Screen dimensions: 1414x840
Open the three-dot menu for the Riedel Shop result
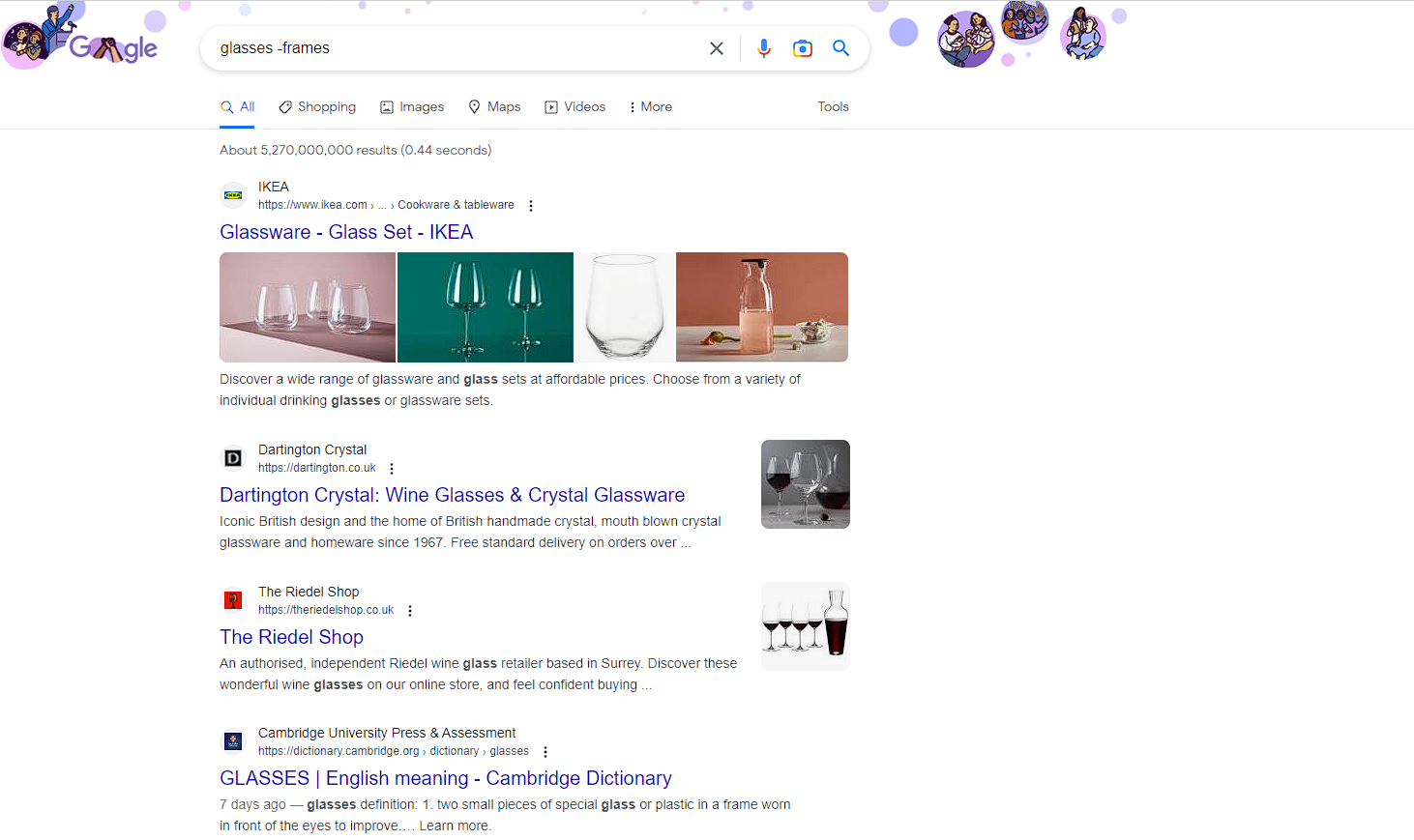point(410,611)
